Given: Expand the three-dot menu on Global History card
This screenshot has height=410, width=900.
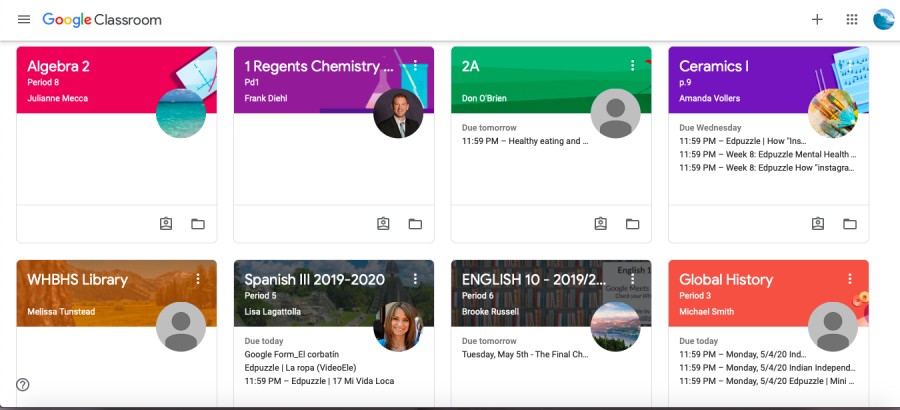Looking at the screenshot, I should (849, 279).
